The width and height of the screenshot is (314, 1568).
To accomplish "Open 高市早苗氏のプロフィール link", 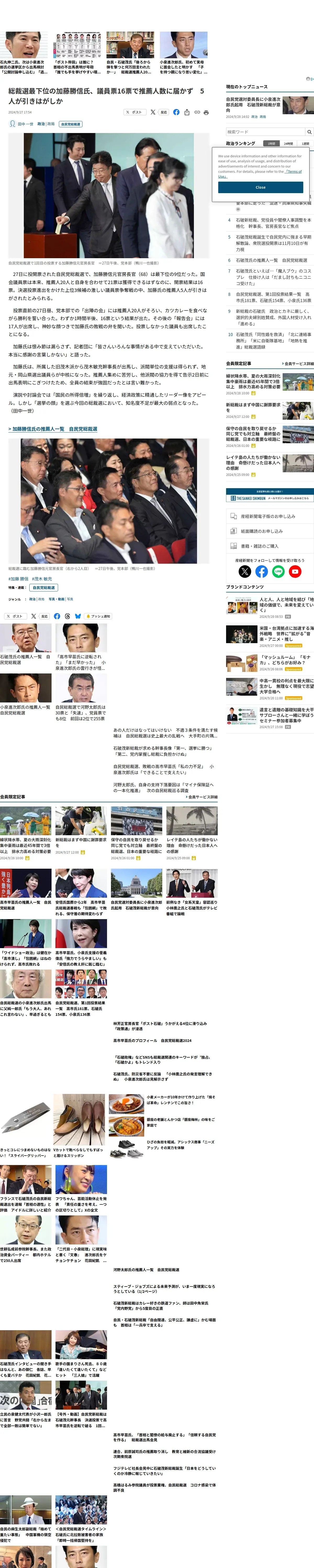I will click(x=153, y=1040).
